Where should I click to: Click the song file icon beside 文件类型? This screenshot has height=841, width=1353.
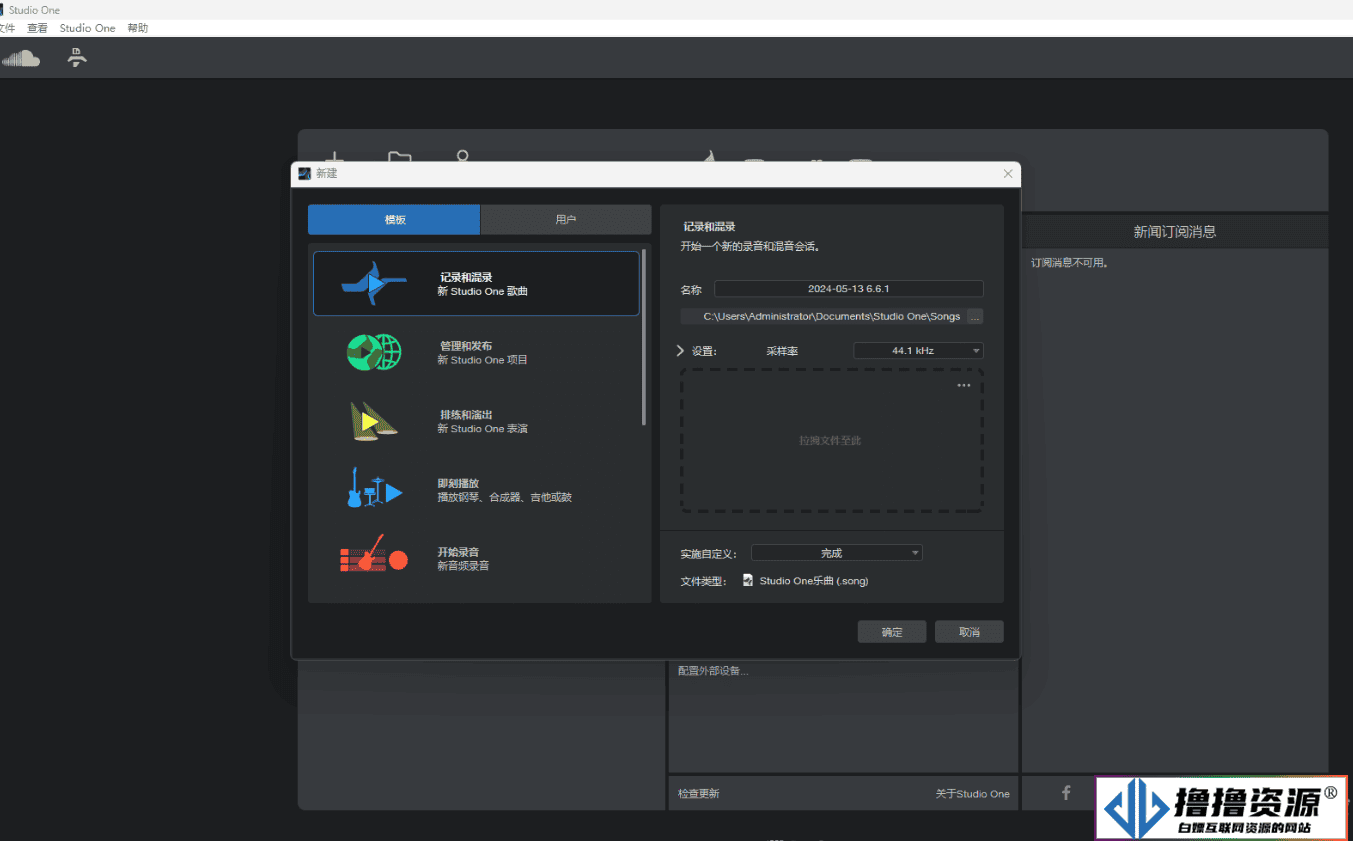(x=748, y=580)
